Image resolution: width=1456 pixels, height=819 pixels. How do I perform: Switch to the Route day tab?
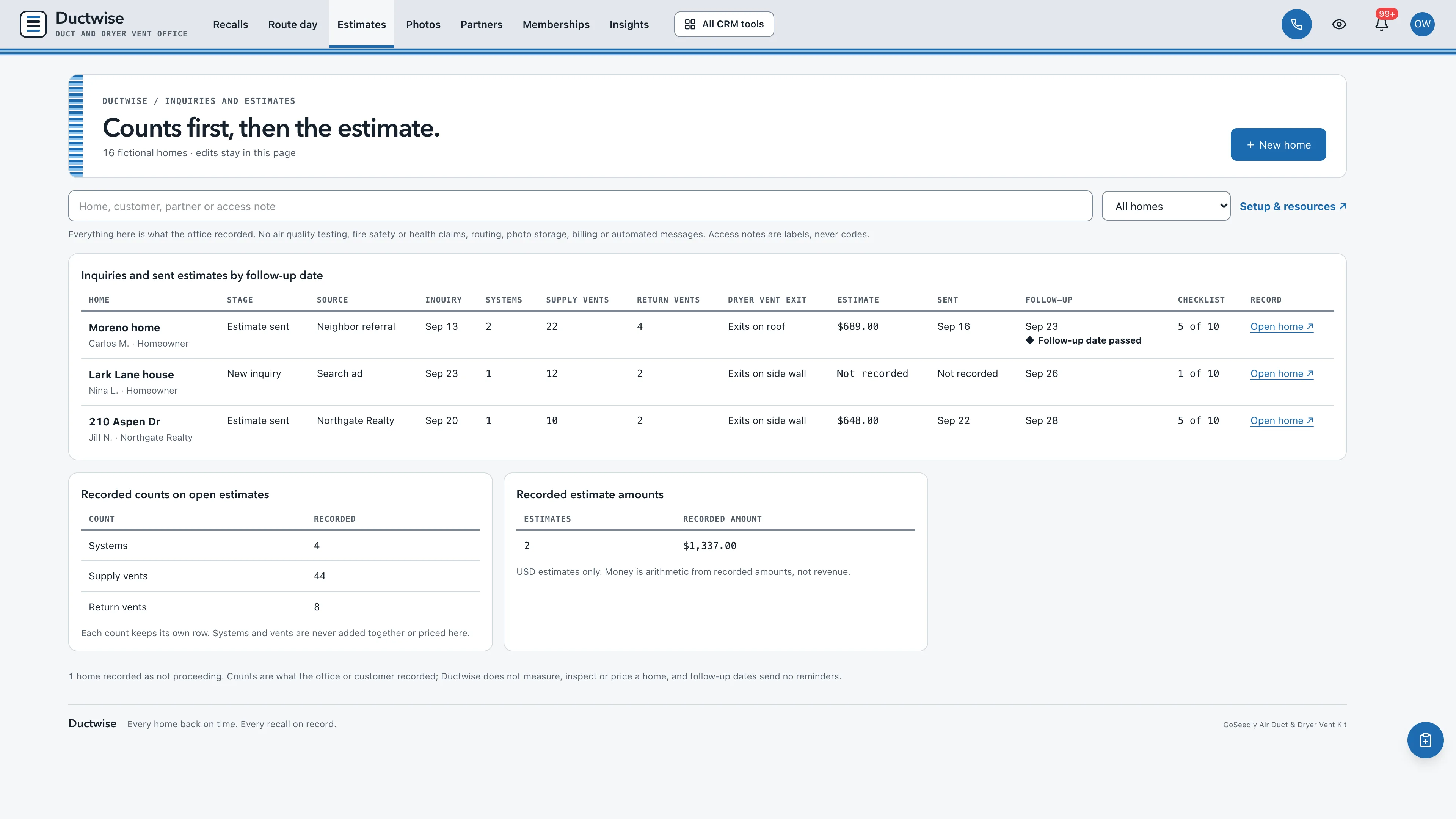point(292,24)
